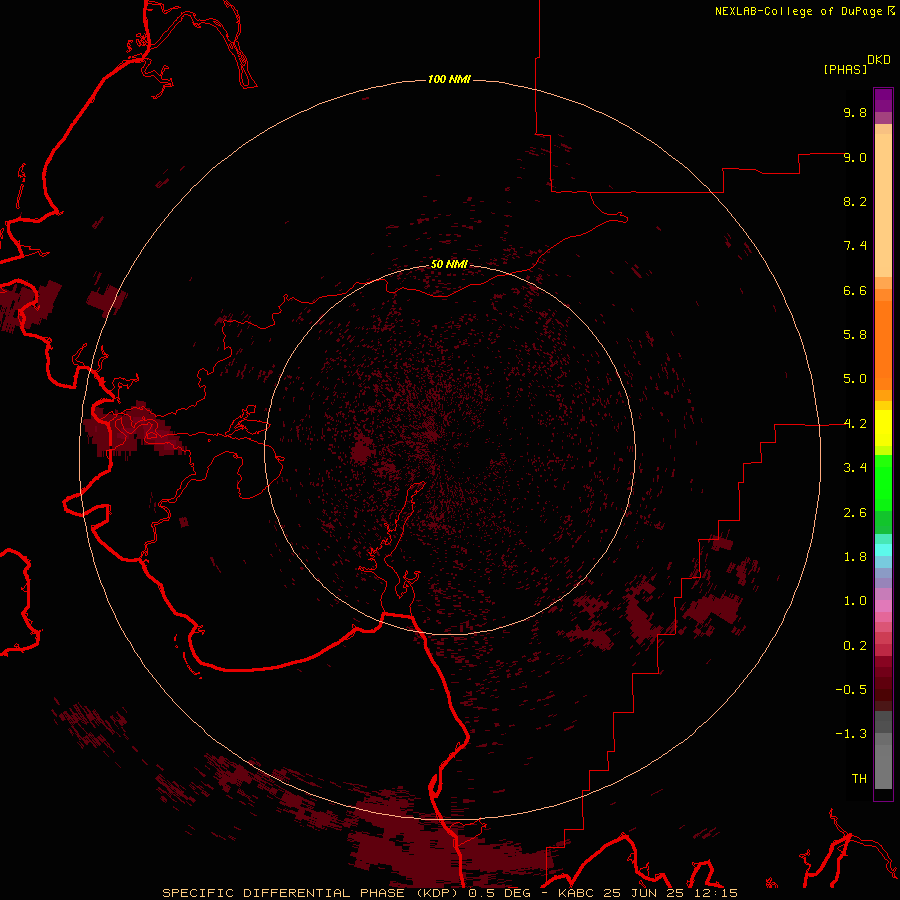Click the 5.8 scale value
The height and width of the screenshot is (900, 900).
[855, 335]
